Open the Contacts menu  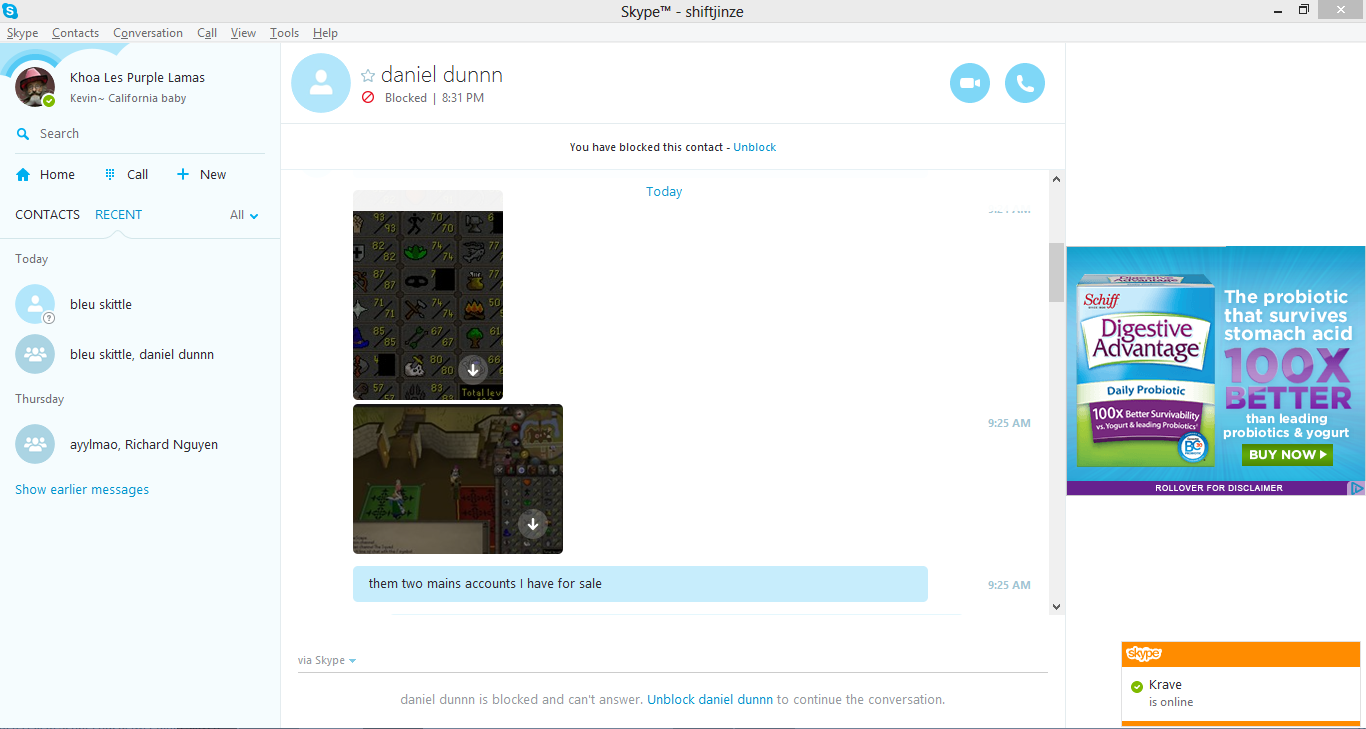coord(75,33)
